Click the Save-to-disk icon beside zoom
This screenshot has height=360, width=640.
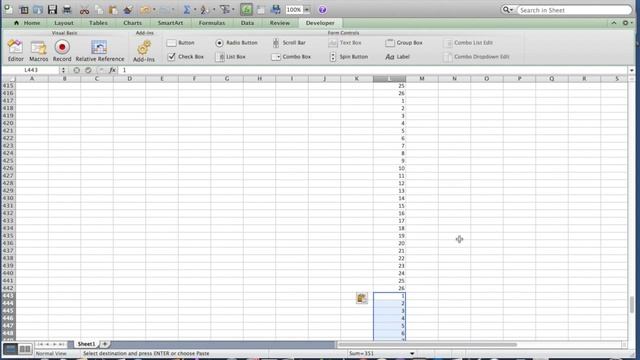(276, 9)
